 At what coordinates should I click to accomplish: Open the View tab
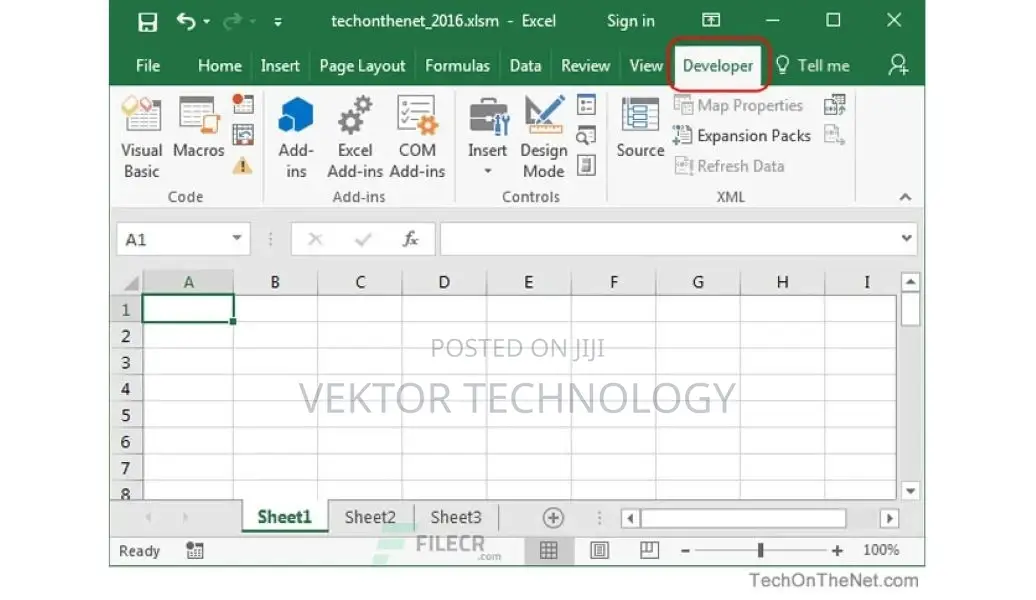[646, 65]
